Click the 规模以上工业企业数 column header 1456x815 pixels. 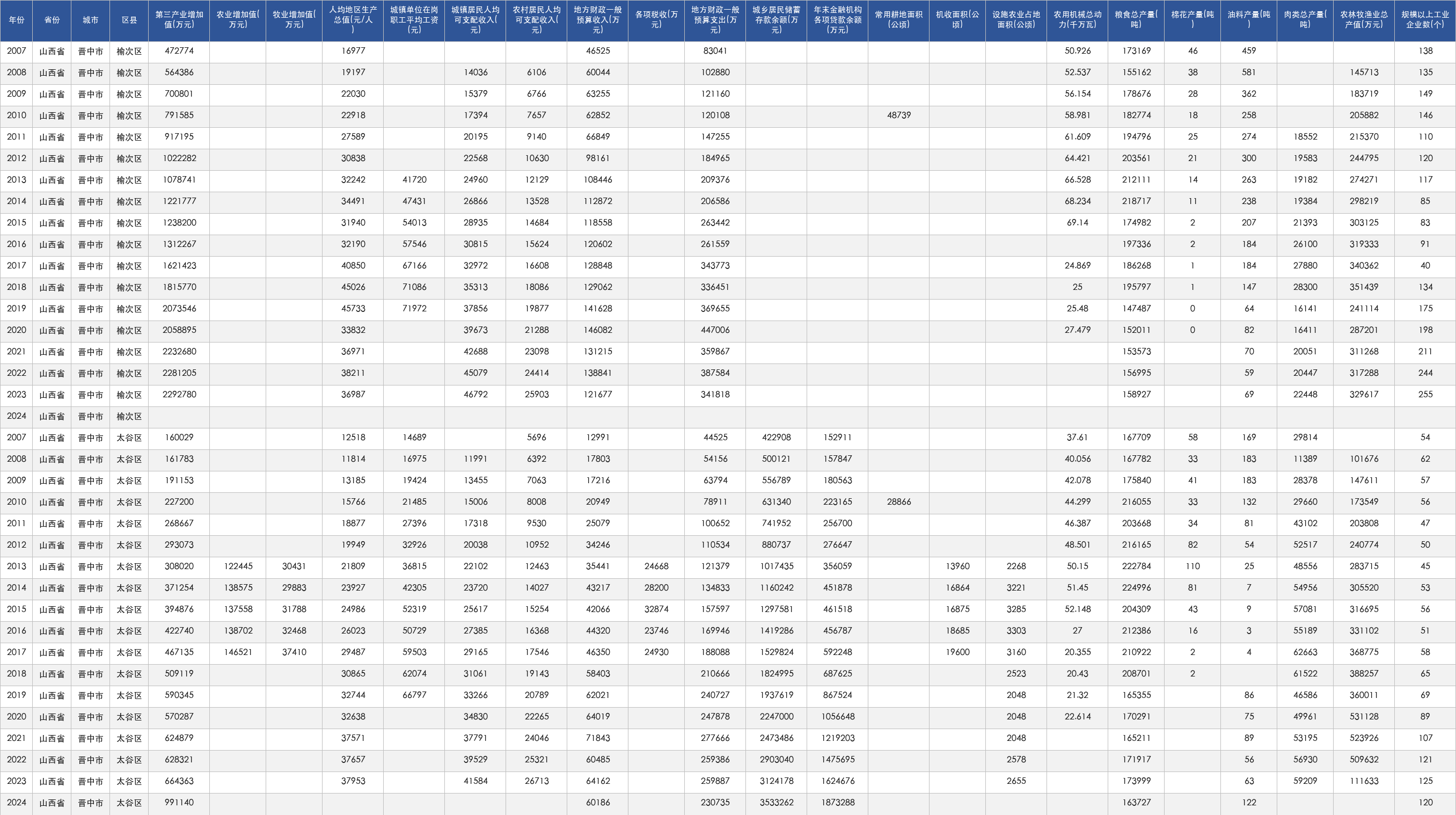pos(1425,20)
